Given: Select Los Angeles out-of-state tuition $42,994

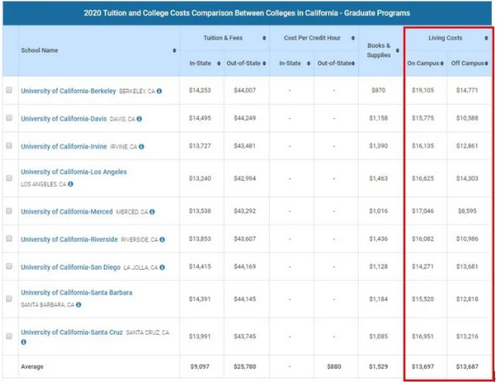Looking at the screenshot, I should click(x=245, y=178).
